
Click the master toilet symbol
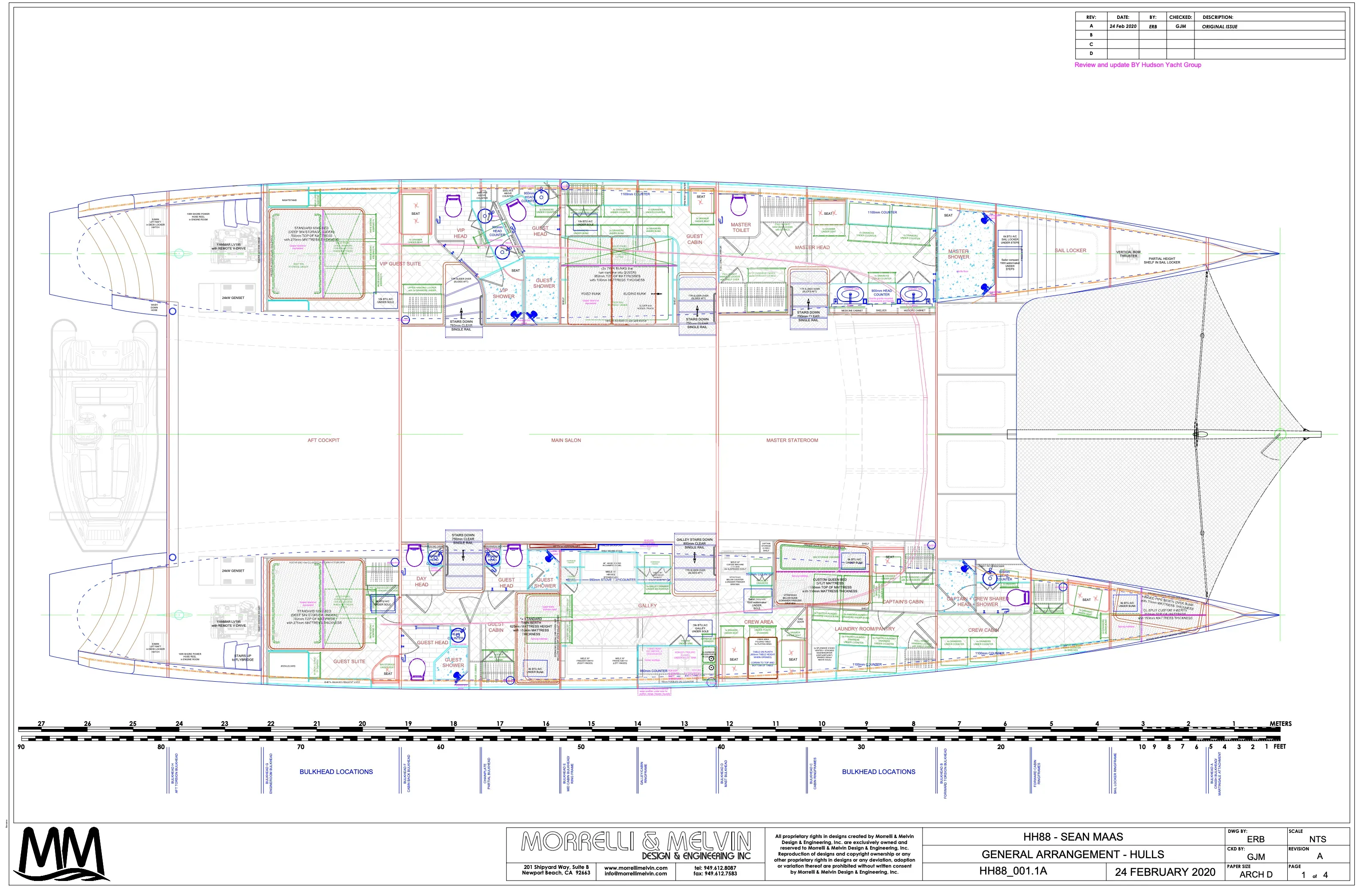[739, 205]
